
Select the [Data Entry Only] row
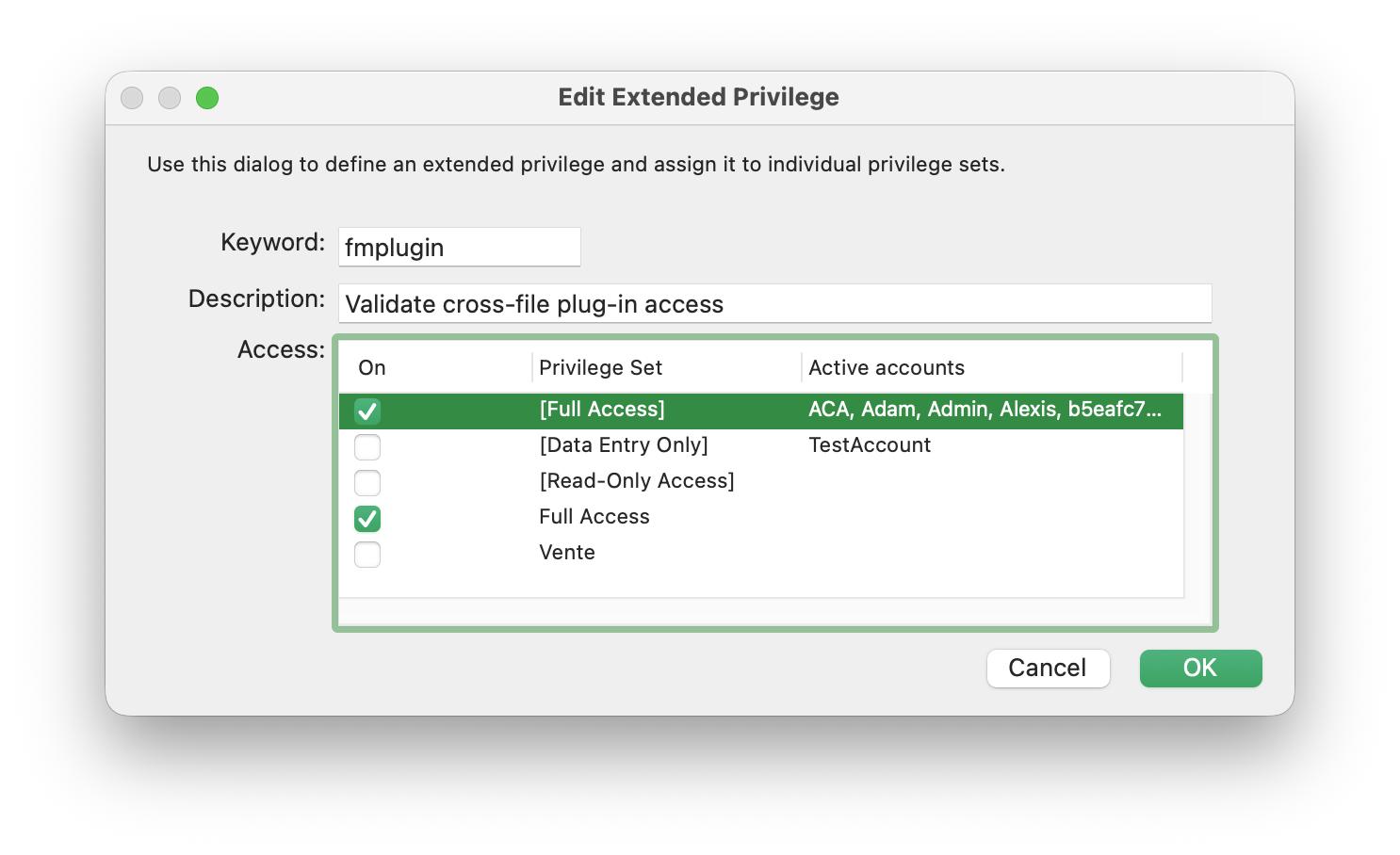[624, 444]
